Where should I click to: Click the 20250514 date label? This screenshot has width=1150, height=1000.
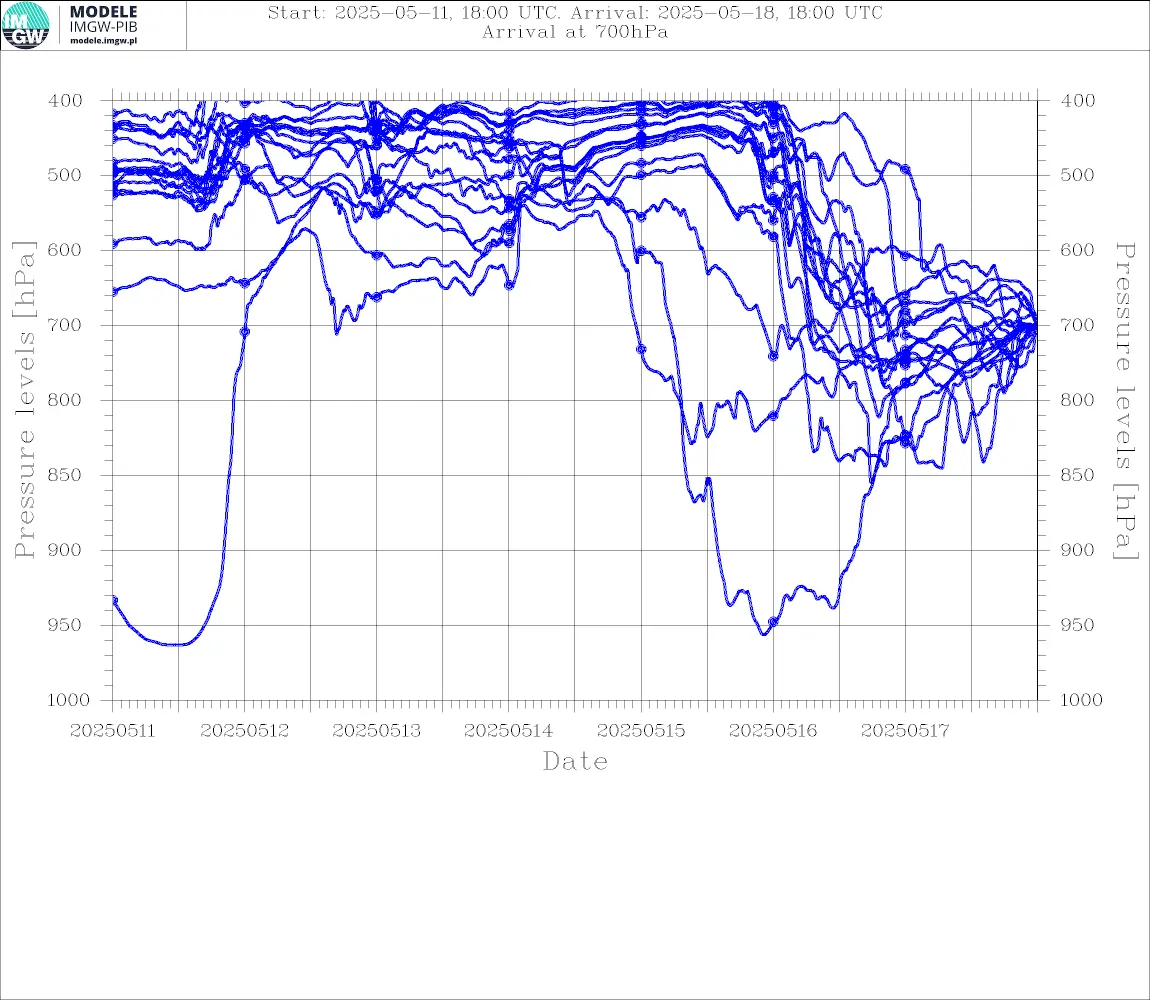pyautogui.click(x=508, y=731)
